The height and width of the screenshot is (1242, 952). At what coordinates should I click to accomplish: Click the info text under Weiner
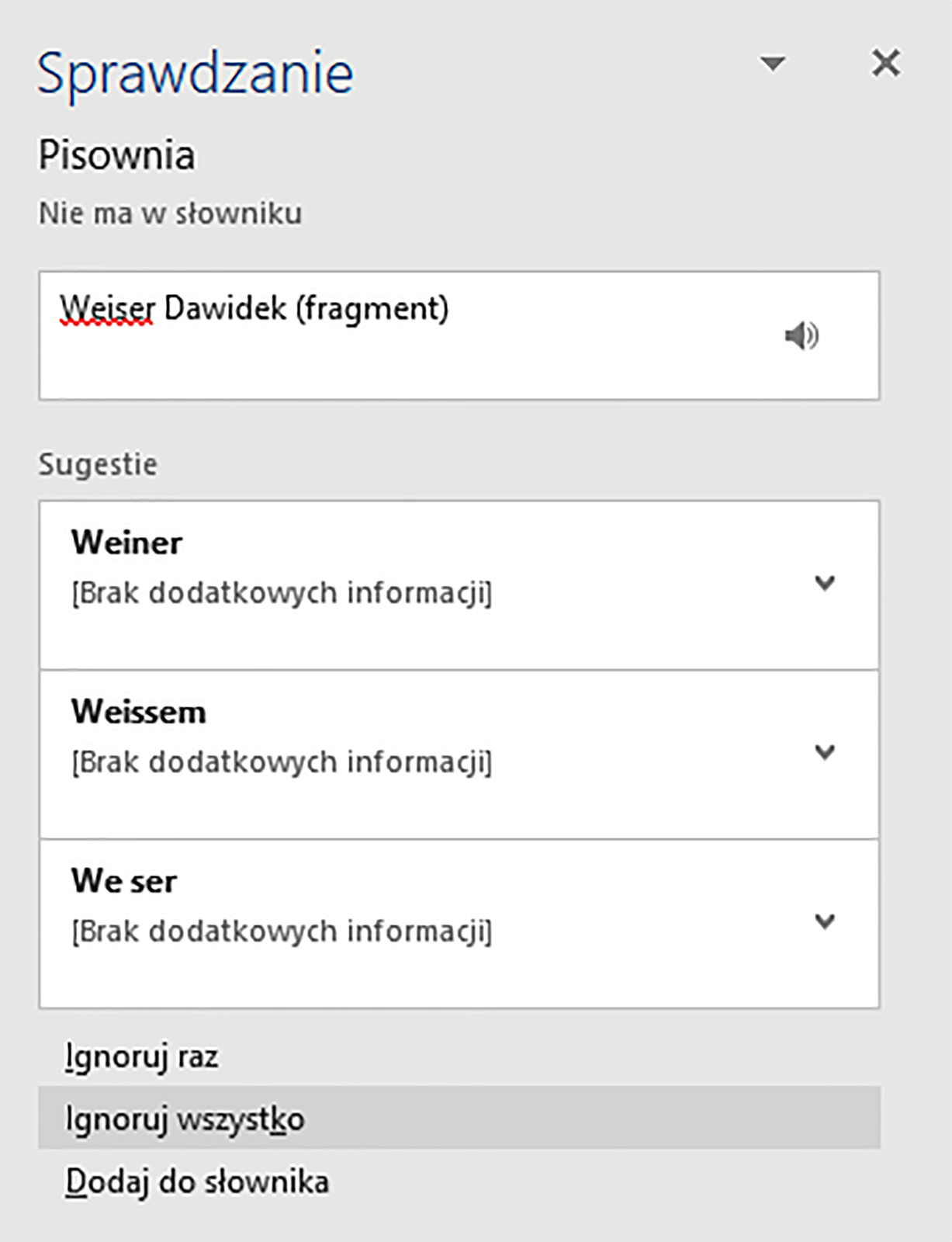pos(282,593)
